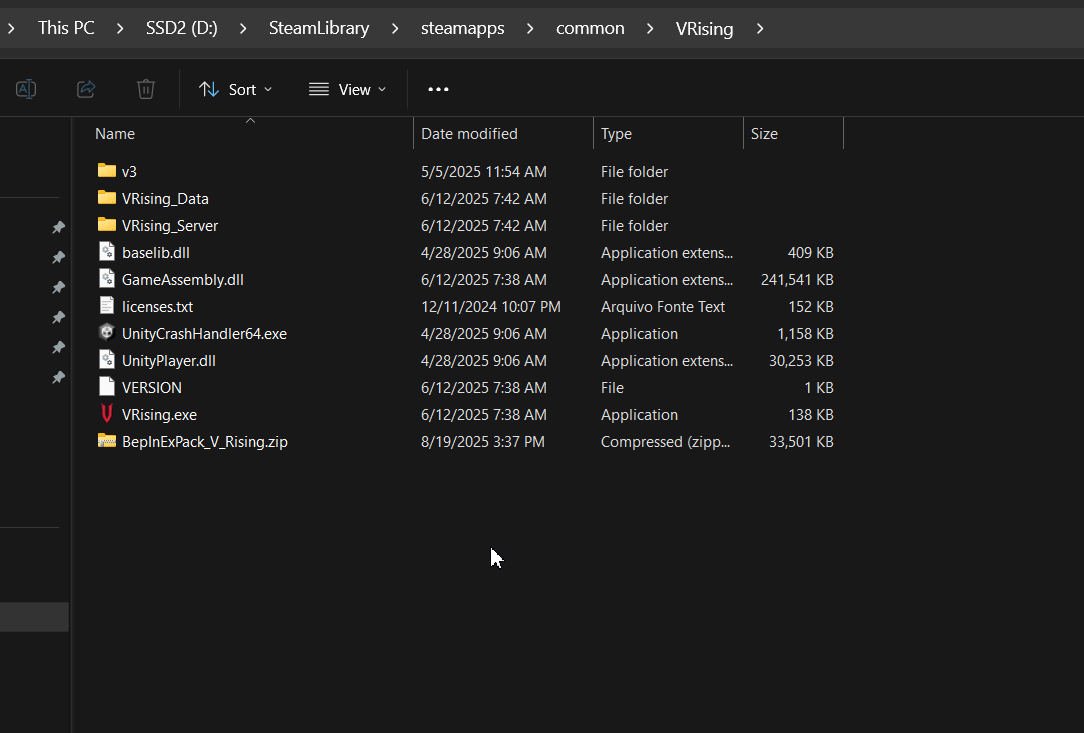
Task: Select the VRising_Server folder icon
Action: tap(106, 225)
